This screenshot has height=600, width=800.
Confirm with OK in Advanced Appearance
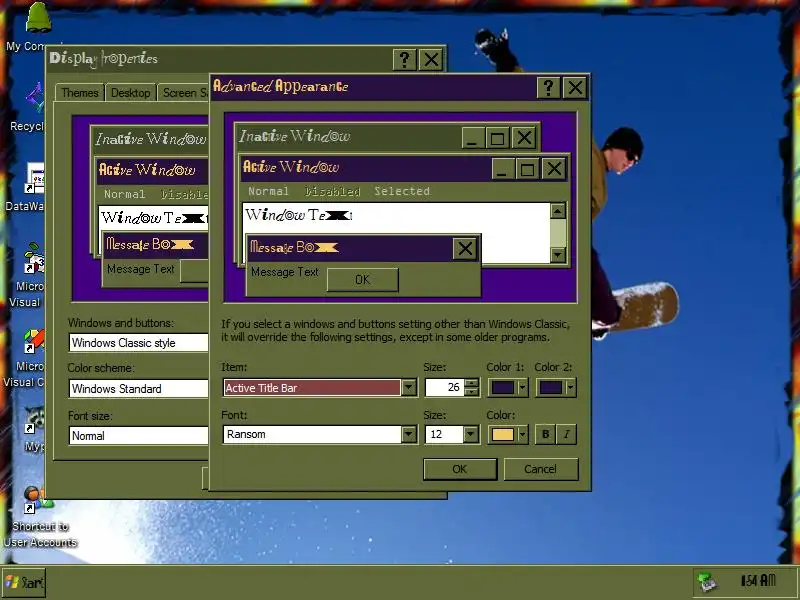(460, 469)
